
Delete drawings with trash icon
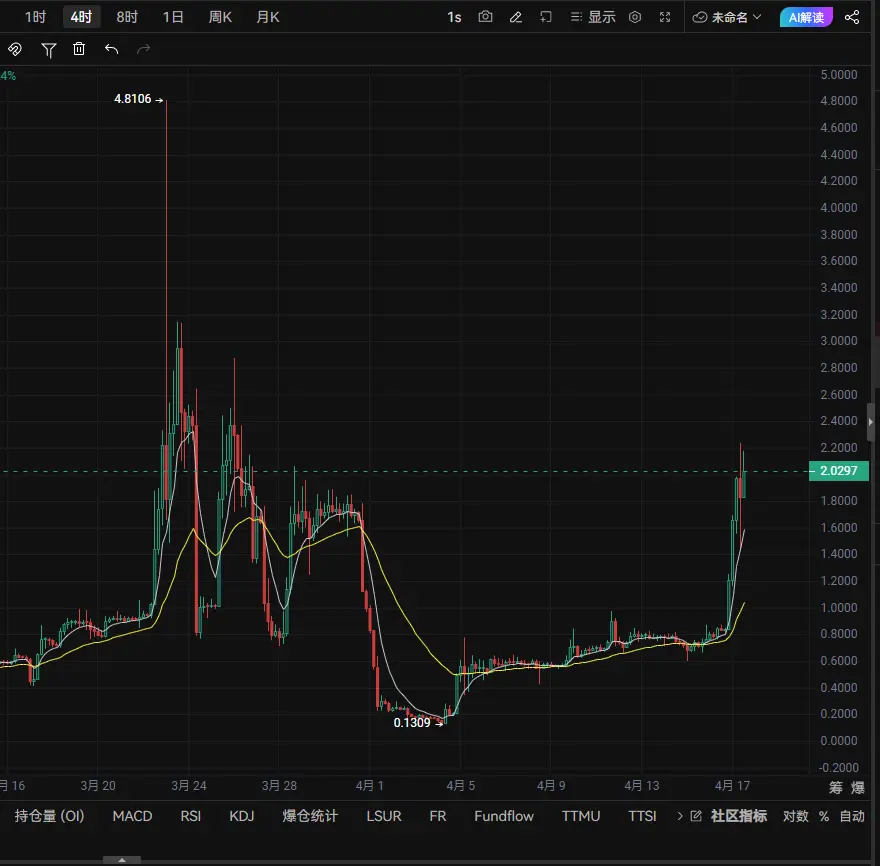tap(79, 49)
